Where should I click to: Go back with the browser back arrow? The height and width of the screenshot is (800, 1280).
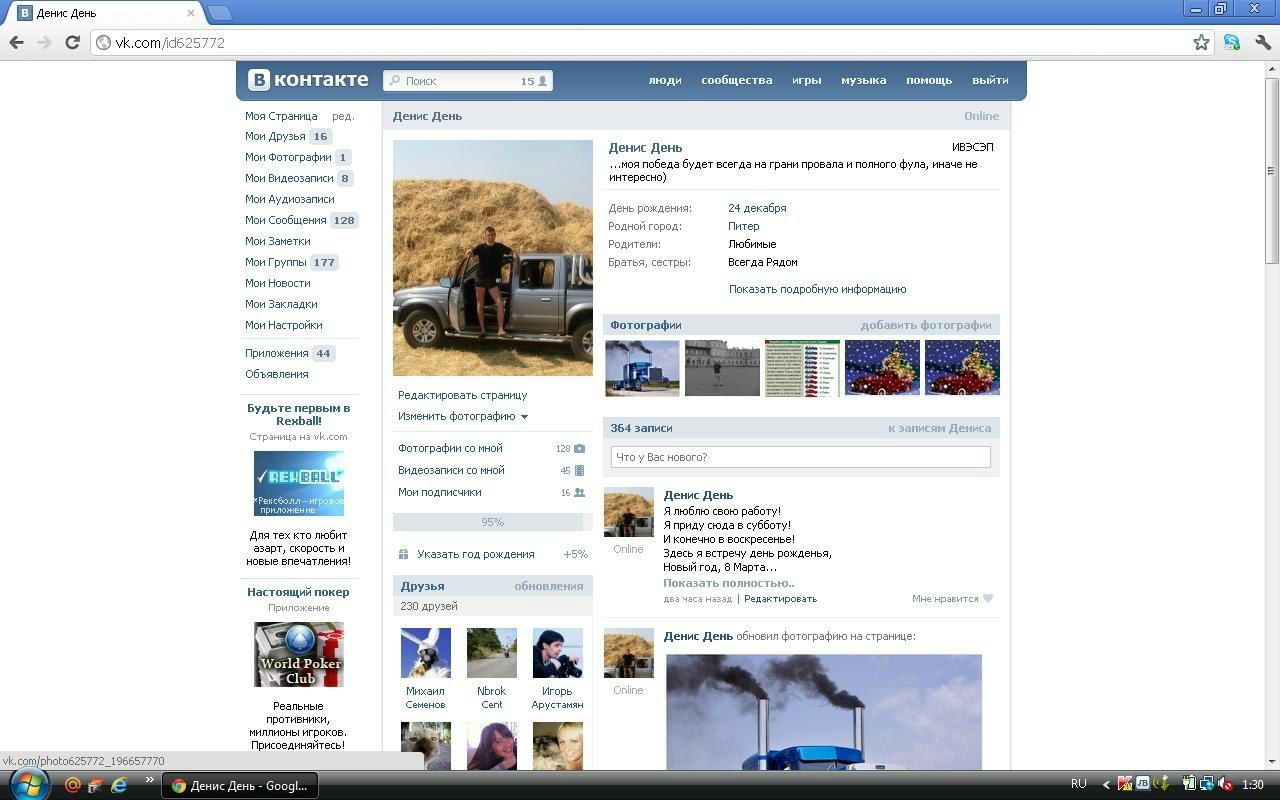pyautogui.click(x=16, y=42)
